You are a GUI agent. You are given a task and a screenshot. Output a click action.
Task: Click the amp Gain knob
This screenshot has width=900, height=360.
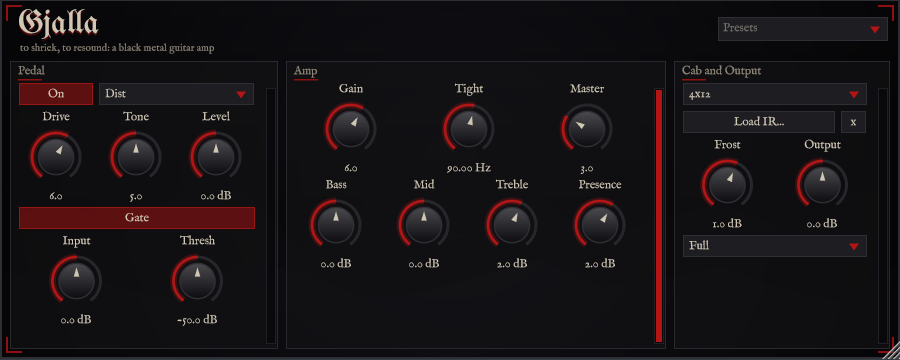(351, 128)
